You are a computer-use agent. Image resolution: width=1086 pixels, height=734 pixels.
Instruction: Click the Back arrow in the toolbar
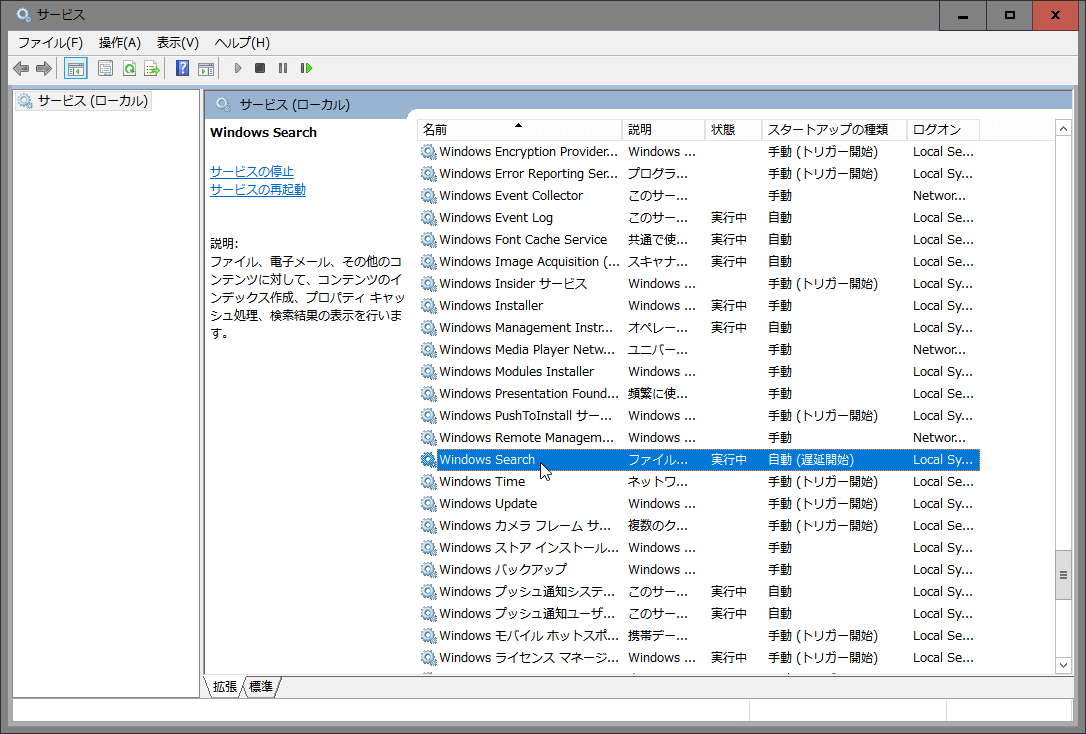[21, 68]
